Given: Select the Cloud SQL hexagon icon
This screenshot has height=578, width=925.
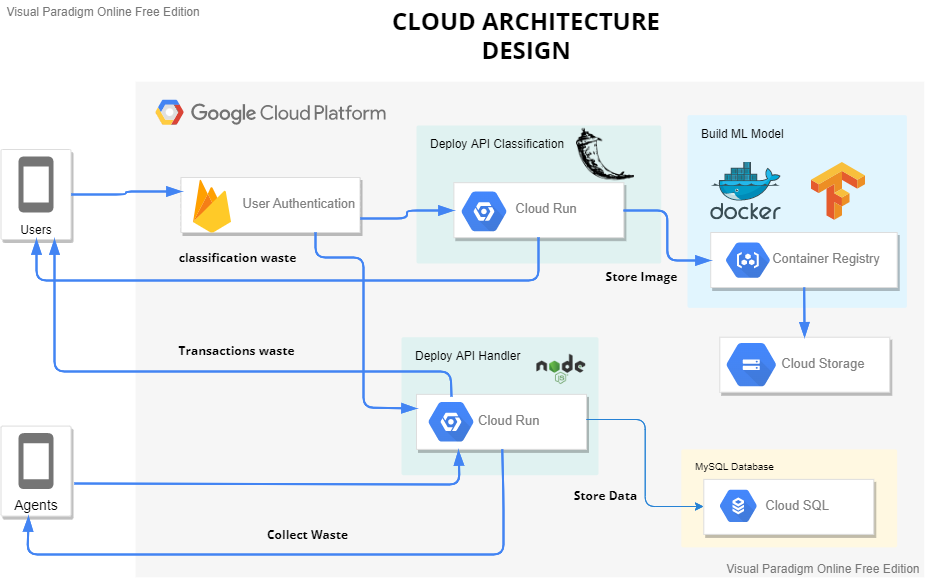Looking at the screenshot, I should (x=738, y=506).
